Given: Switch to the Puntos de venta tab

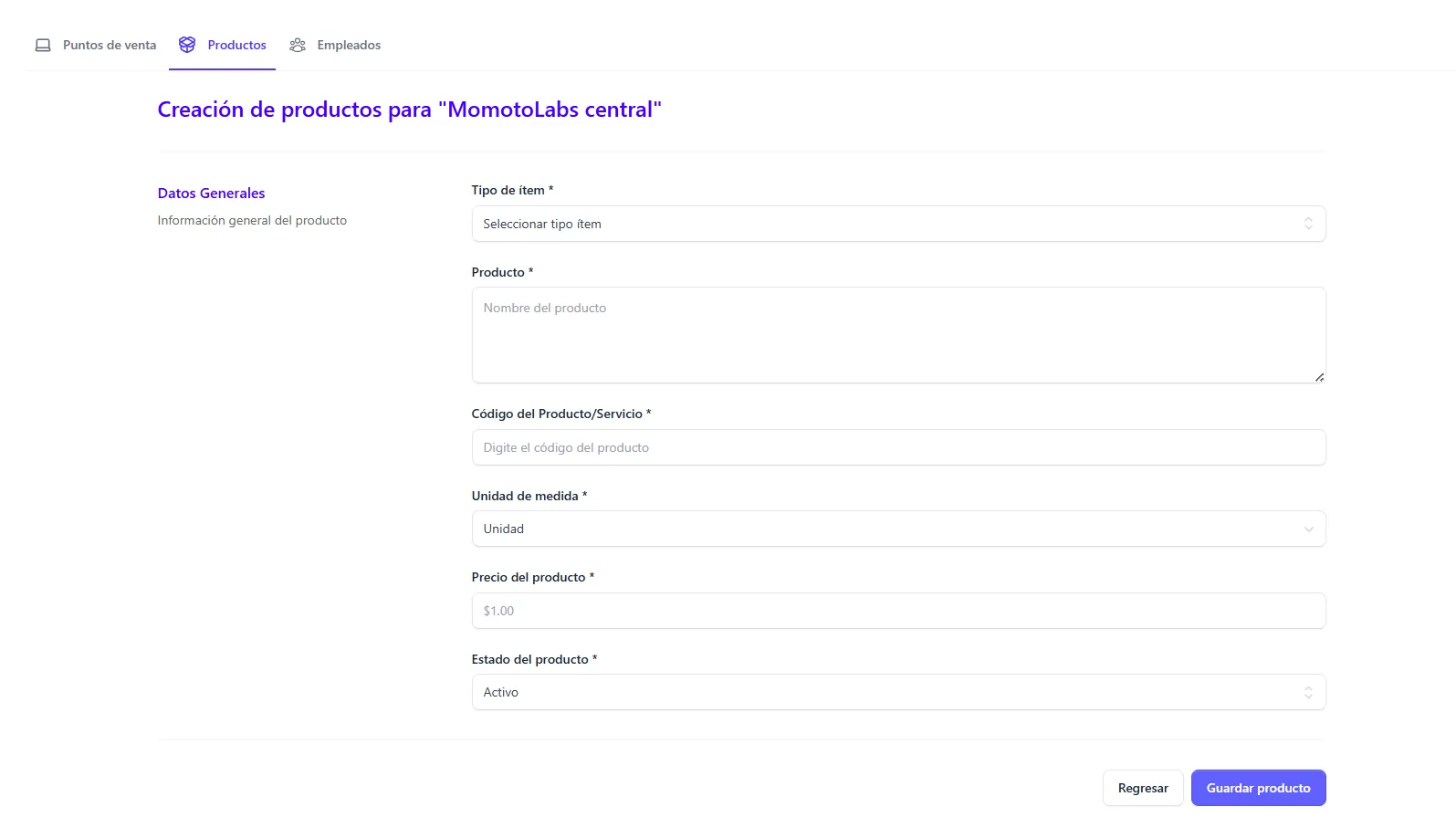Looking at the screenshot, I should 109,45.
